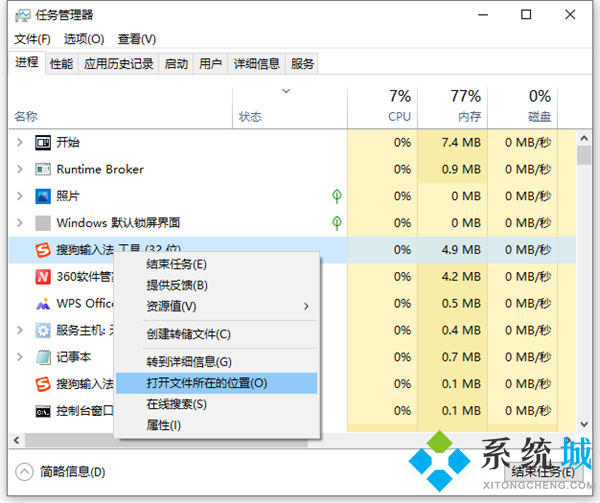Sort by the 77% 内存 column header

[x=452, y=108]
